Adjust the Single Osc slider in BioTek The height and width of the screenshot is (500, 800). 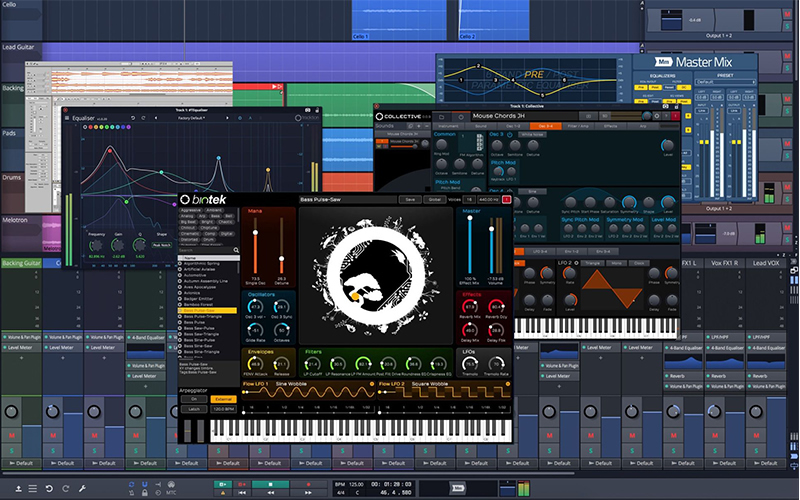click(255, 246)
